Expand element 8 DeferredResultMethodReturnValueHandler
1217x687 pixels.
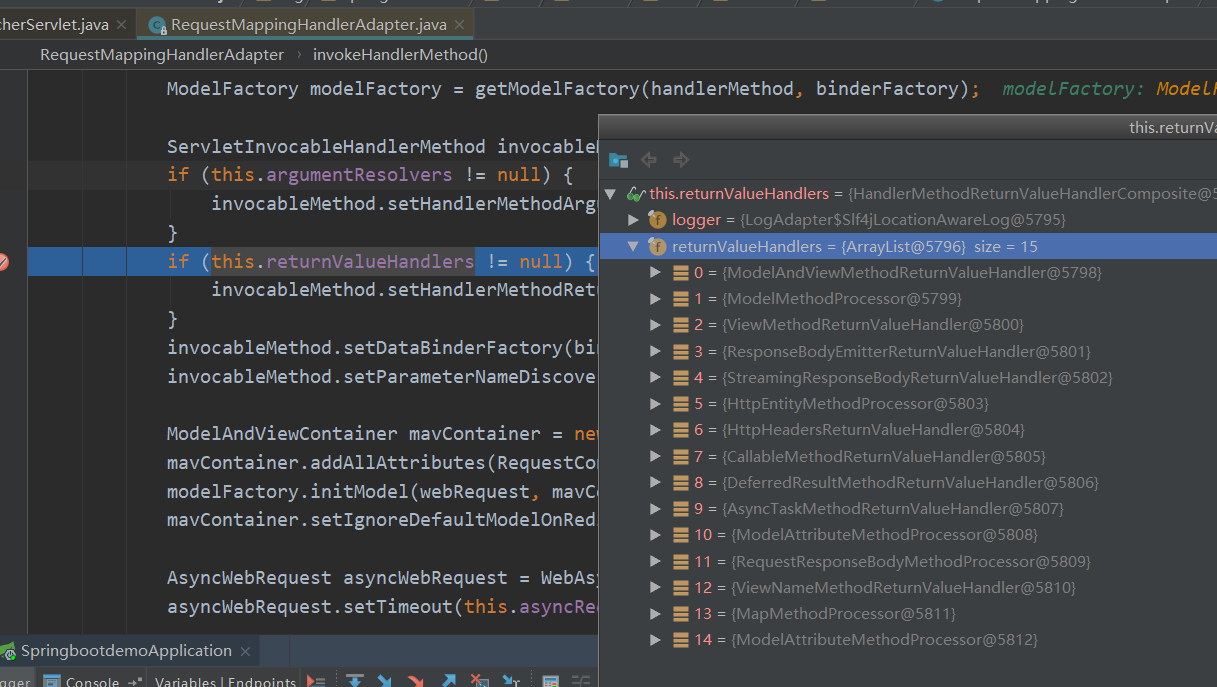coord(656,482)
